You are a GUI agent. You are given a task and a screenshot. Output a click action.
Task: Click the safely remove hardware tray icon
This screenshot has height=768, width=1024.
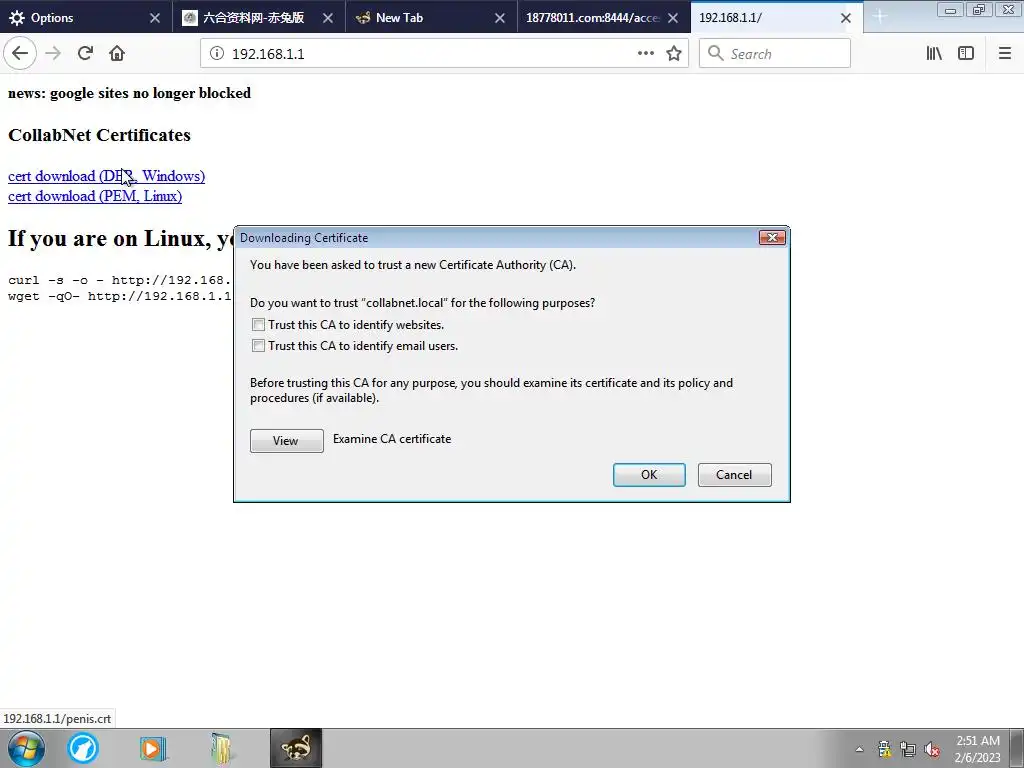coord(884,749)
